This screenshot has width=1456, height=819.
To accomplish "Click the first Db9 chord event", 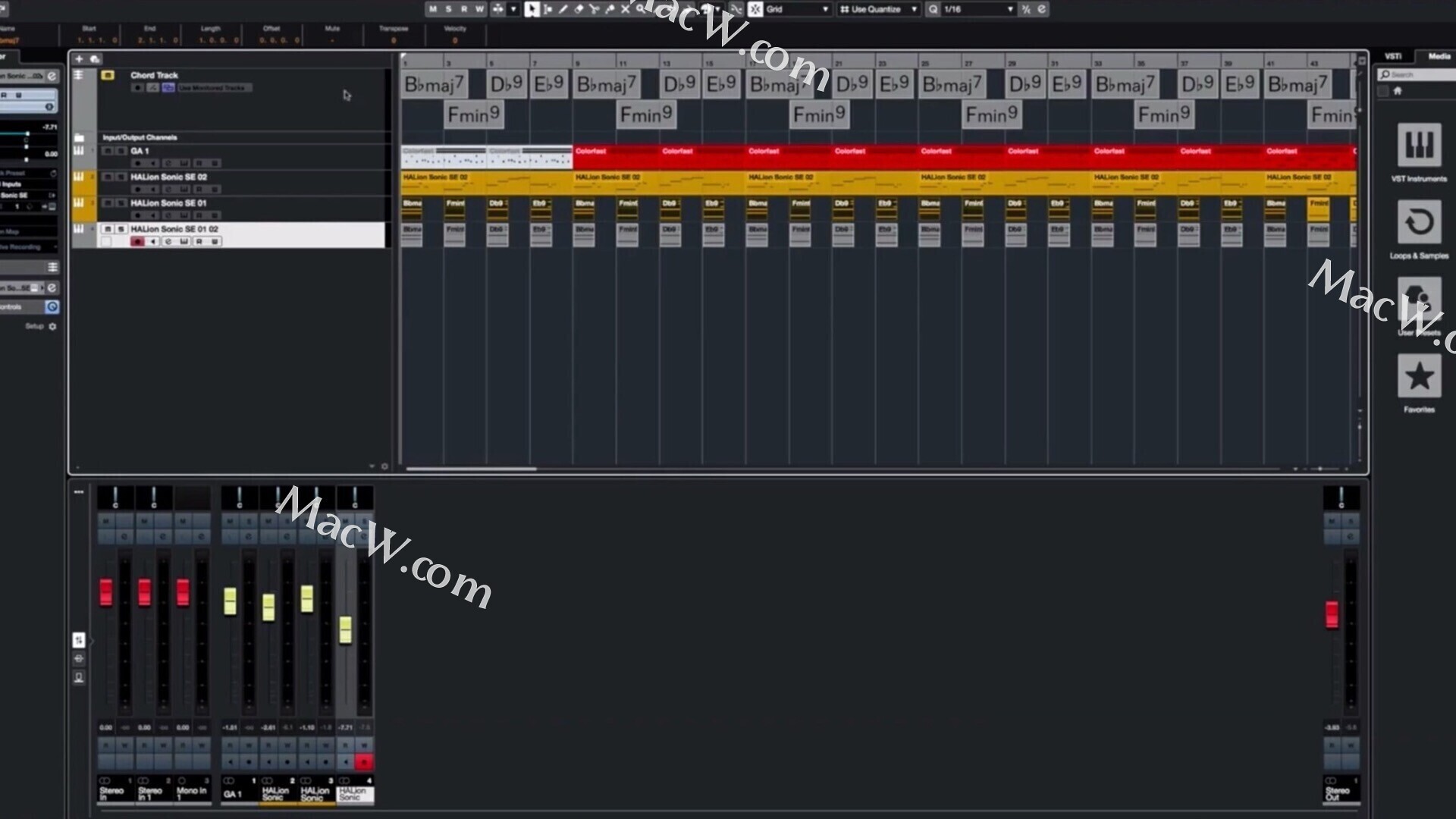I will click(x=507, y=84).
